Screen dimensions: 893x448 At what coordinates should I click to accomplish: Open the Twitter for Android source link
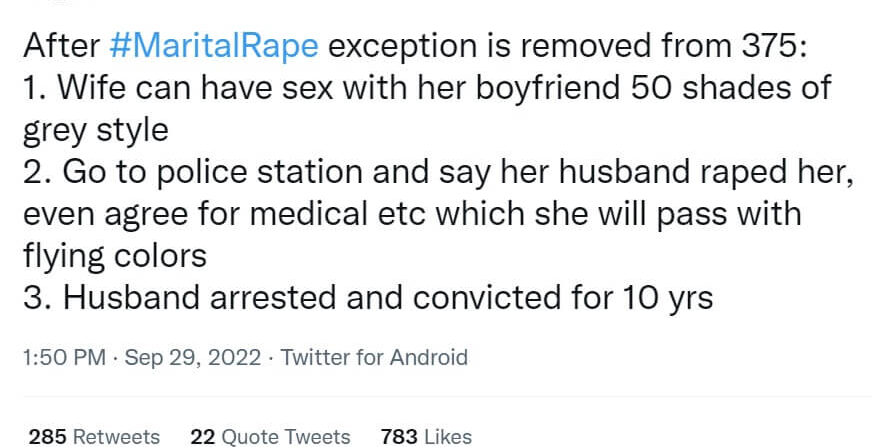click(x=374, y=357)
